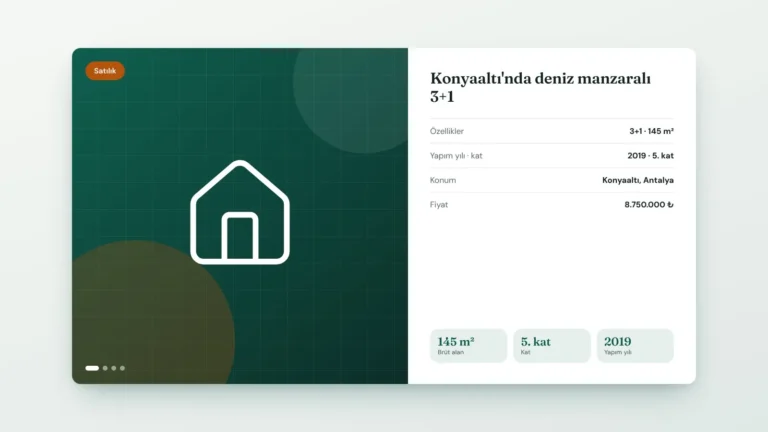Click the Satılık badge on the listing image

(x=105, y=71)
